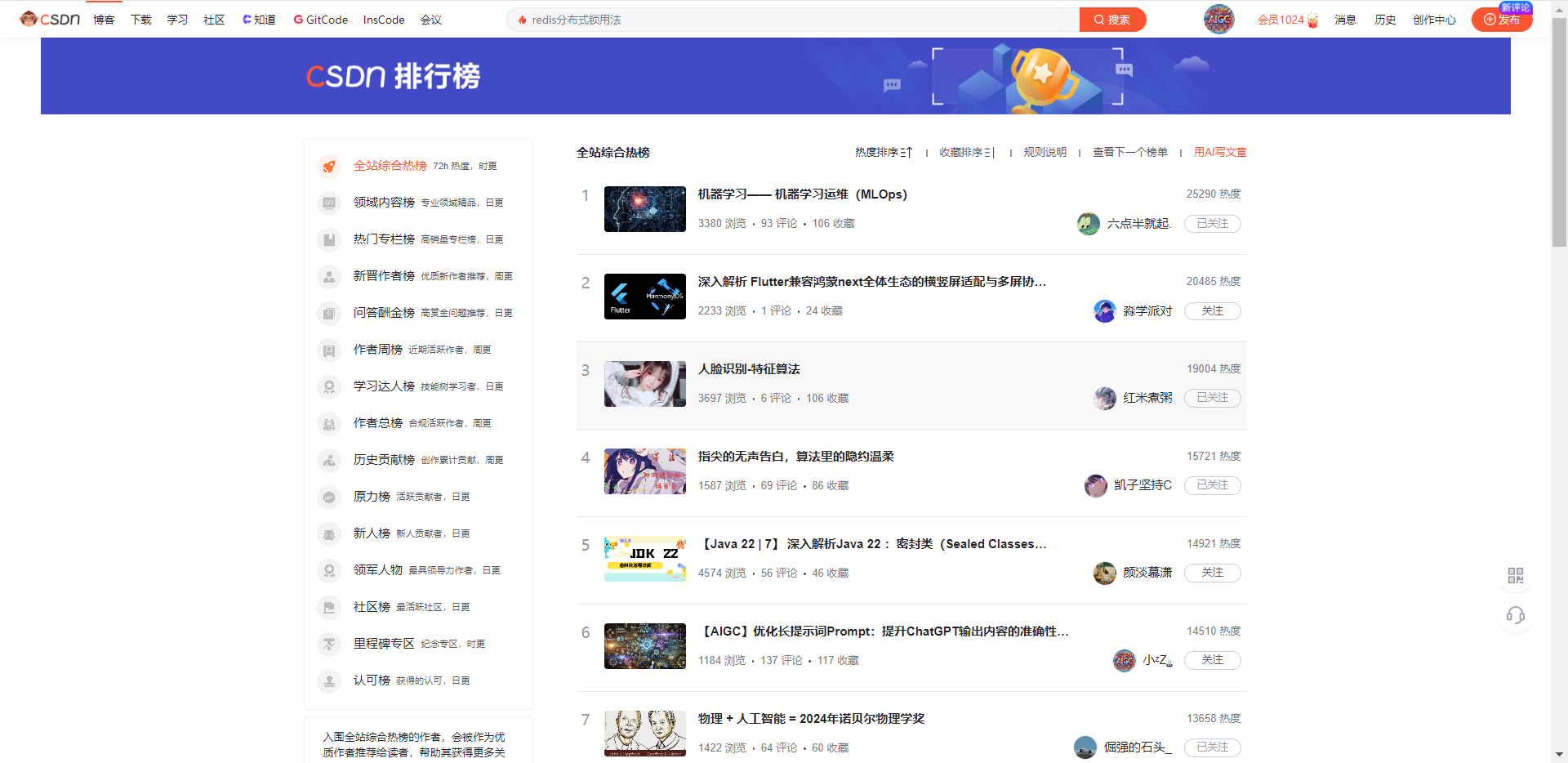
Task: Open author avatar of 红米煮粥
Action: tap(1105, 398)
